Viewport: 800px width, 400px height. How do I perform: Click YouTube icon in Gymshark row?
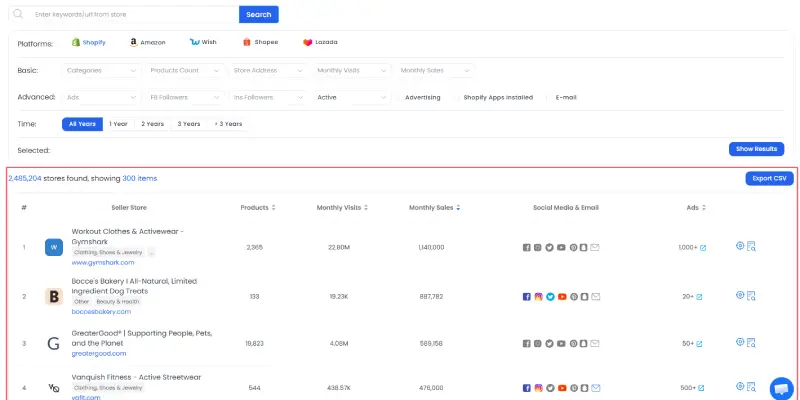click(561, 247)
